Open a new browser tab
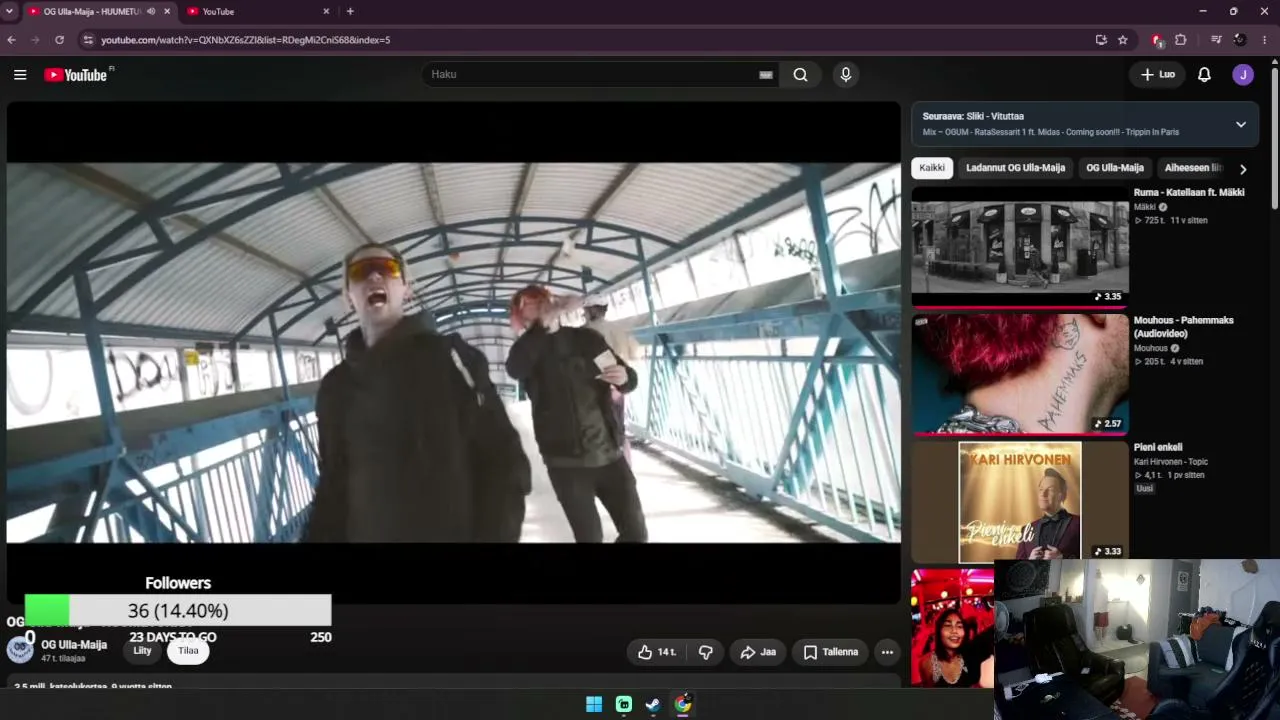The width and height of the screenshot is (1280, 720). (x=350, y=11)
